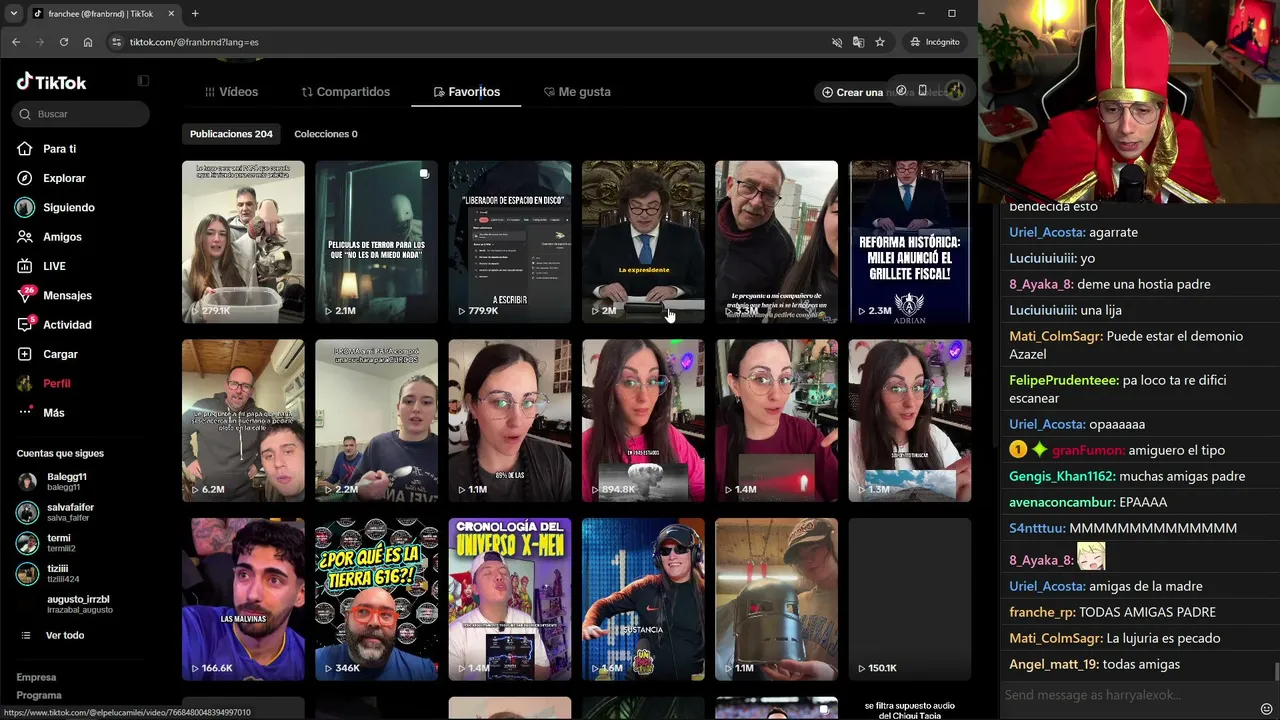The height and width of the screenshot is (720, 1280).
Task: Click the translate page icon
Action: 858,42
